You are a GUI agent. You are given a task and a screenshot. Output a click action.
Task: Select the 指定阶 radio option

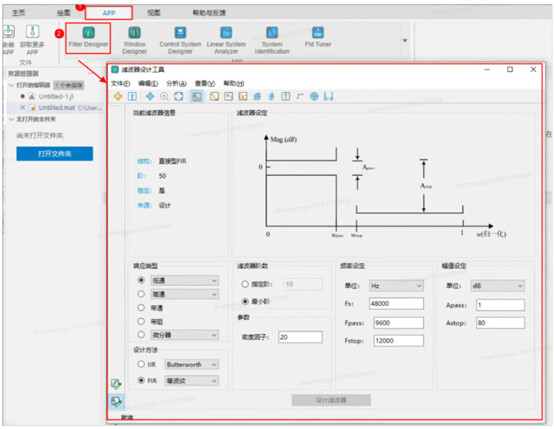(x=245, y=284)
